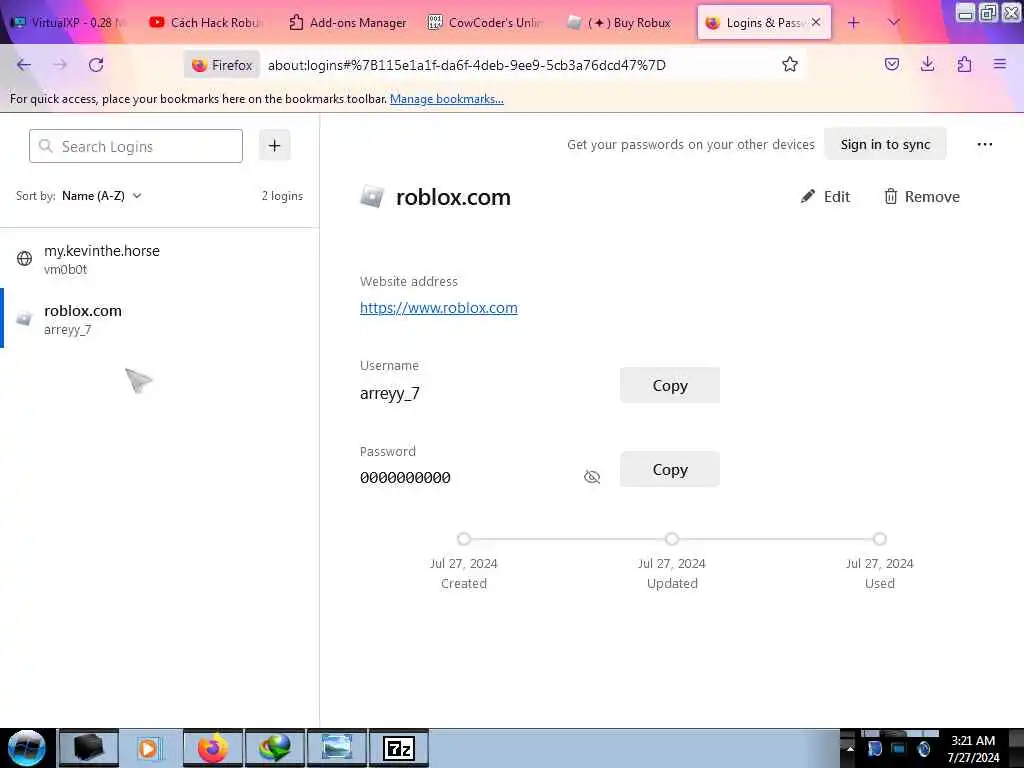Screen dimensions: 1024x768
Task: Open a new tab with plus icon
Action: click(854, 23)
